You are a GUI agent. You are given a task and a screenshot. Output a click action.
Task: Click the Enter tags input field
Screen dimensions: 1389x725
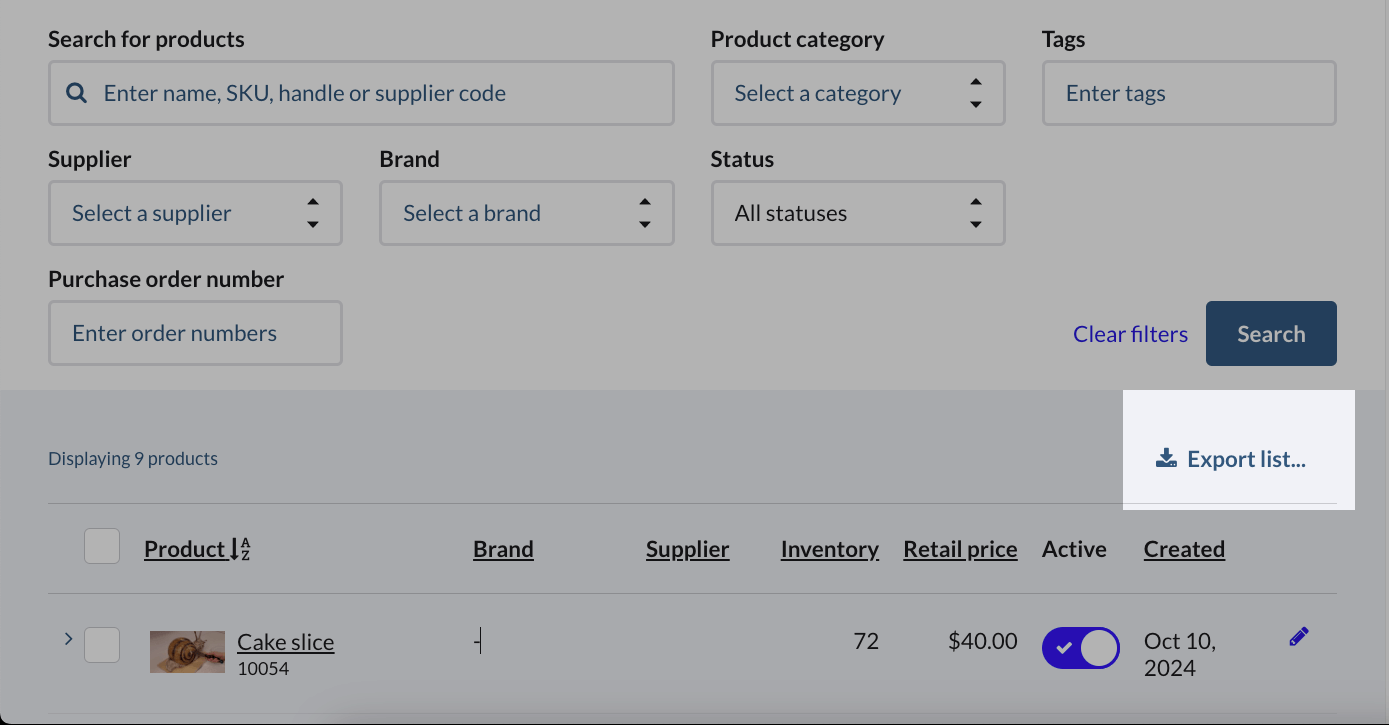pos(1189,93)
